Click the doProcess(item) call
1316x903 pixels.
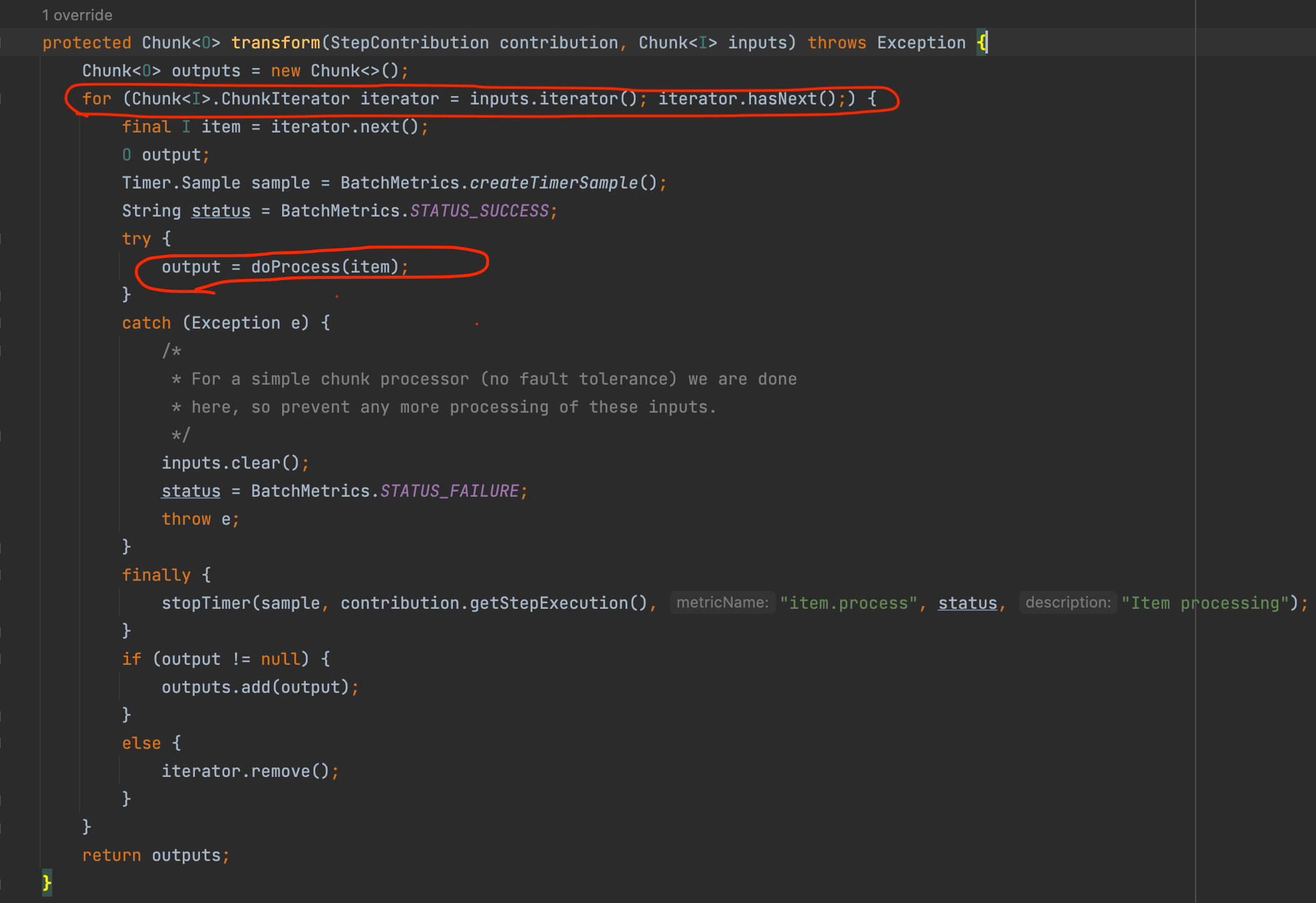tap(325, 267)
